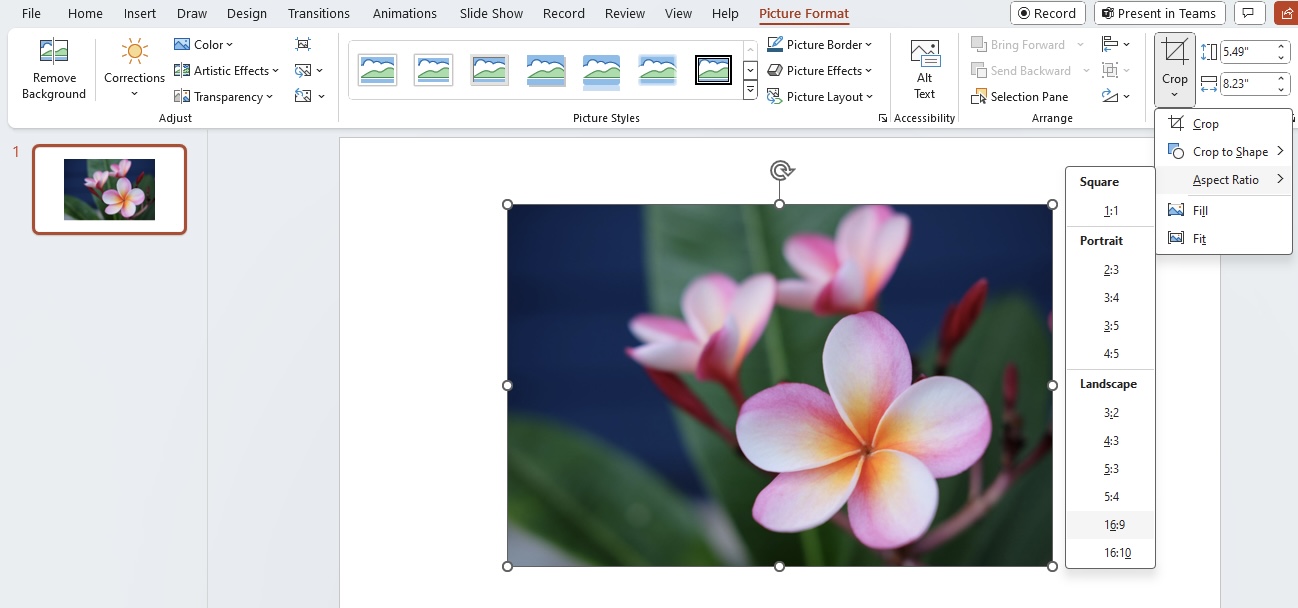The width and height of the screenshot is (1298, 608).
Task: Switch to the Design tab
Action: (x=247, y=13)
